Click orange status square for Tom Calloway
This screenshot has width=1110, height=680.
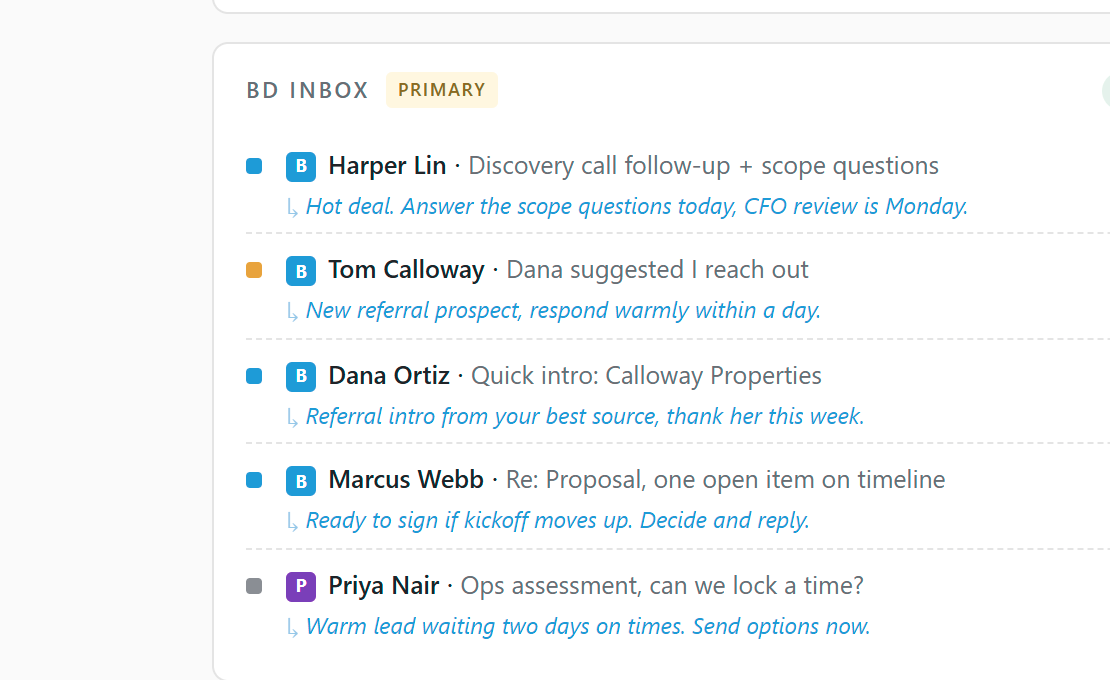tap(254, 270)
